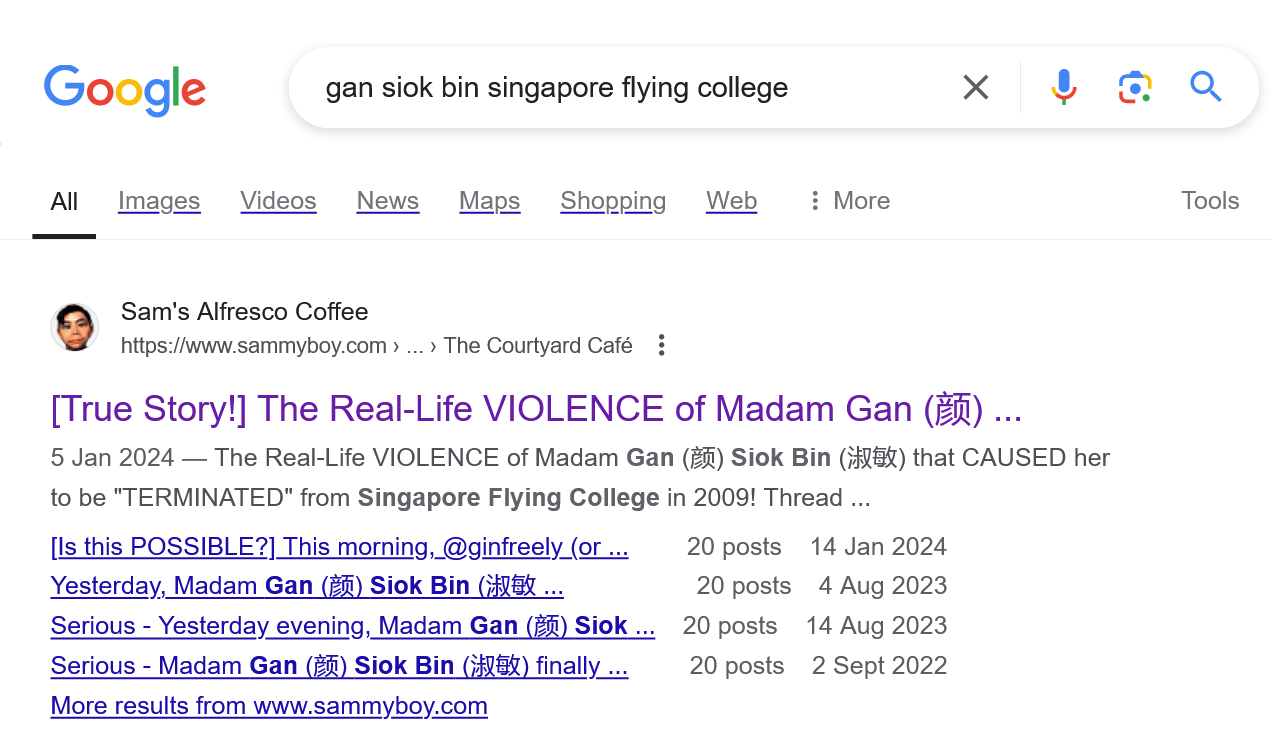Select the Shopping tab
1271x750 pixels.
(x=613, y=201)
